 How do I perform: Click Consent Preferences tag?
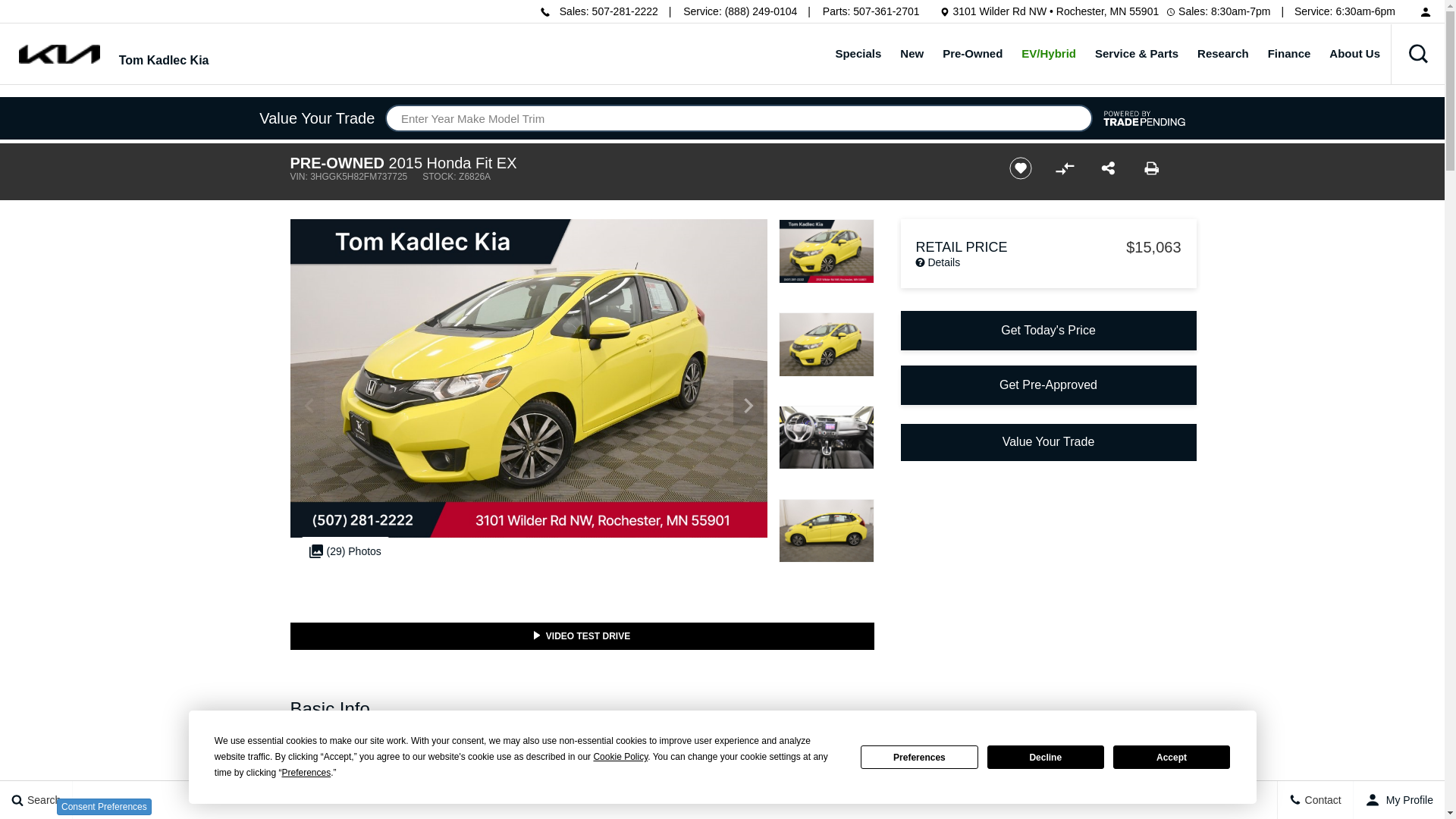pos(104,807)
